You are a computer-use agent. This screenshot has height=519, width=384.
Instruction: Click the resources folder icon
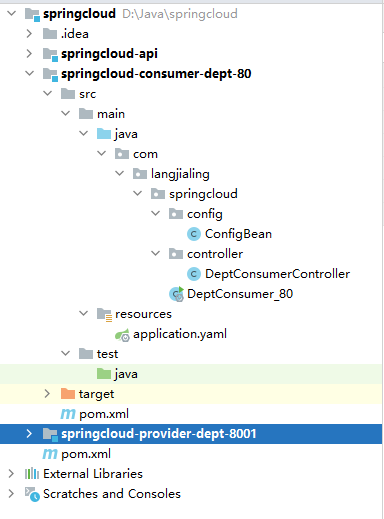[104, 314]
